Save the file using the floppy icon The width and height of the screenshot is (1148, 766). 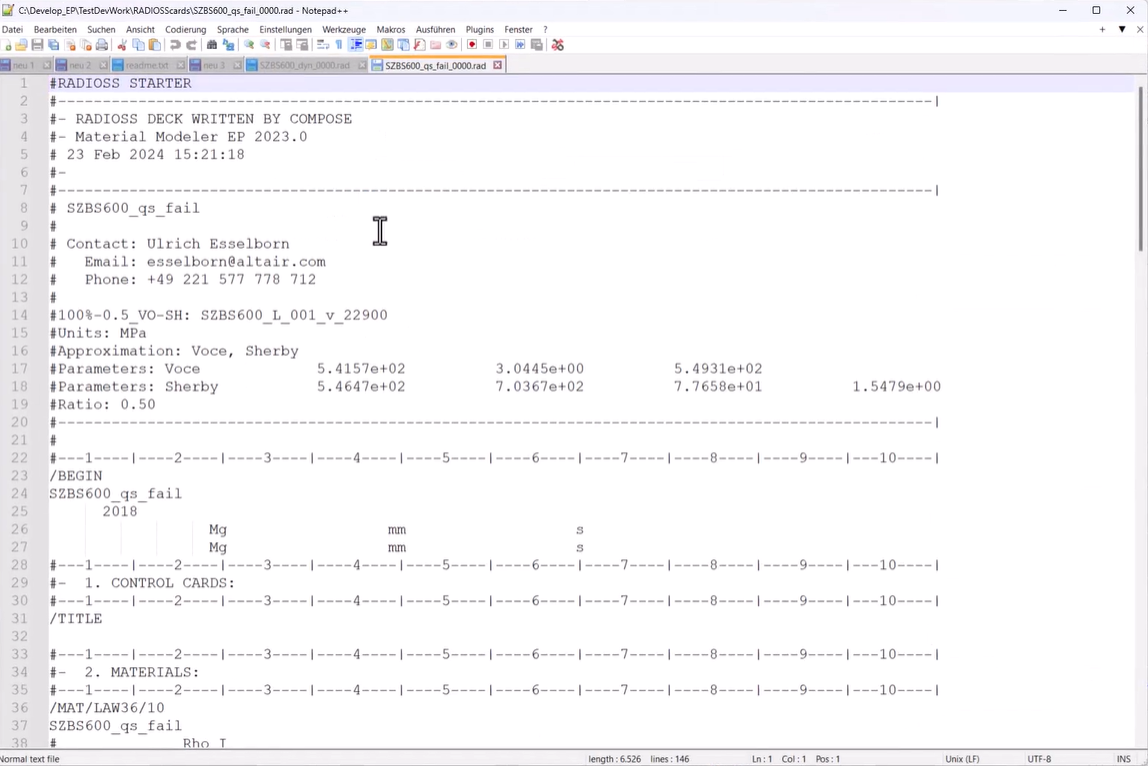coord(37,45)
